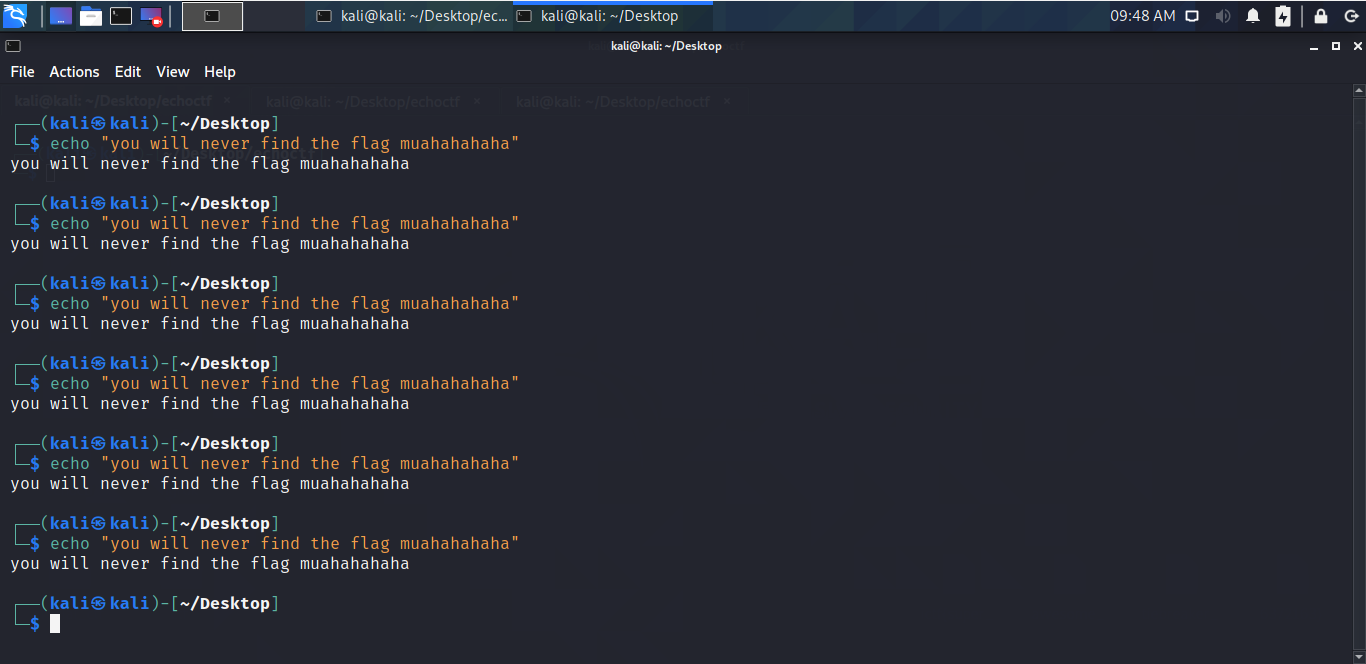The height and width of the screenshot is (664, 1366).
Task: Switch to the kali@kali: ~/Desktop/ec... taskbar window
Action: [412, 16]
